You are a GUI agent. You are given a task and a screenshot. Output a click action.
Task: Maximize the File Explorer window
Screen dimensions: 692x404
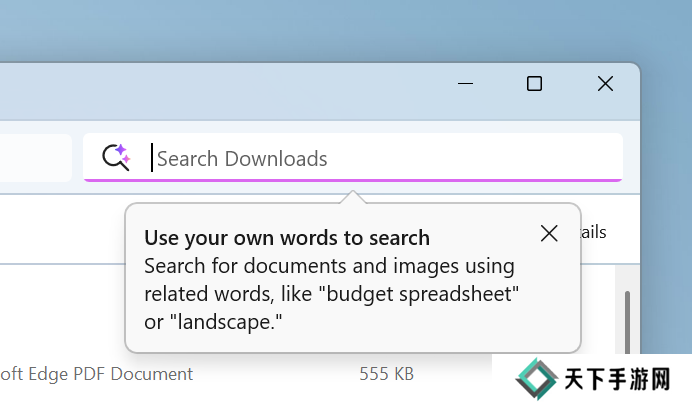click(x=534, y=84)
